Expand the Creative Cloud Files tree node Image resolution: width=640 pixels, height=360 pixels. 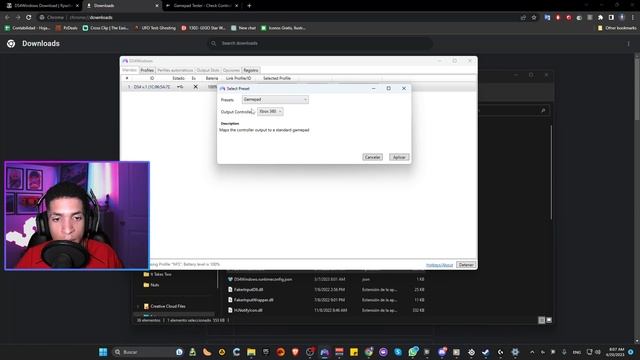(138, 306)
